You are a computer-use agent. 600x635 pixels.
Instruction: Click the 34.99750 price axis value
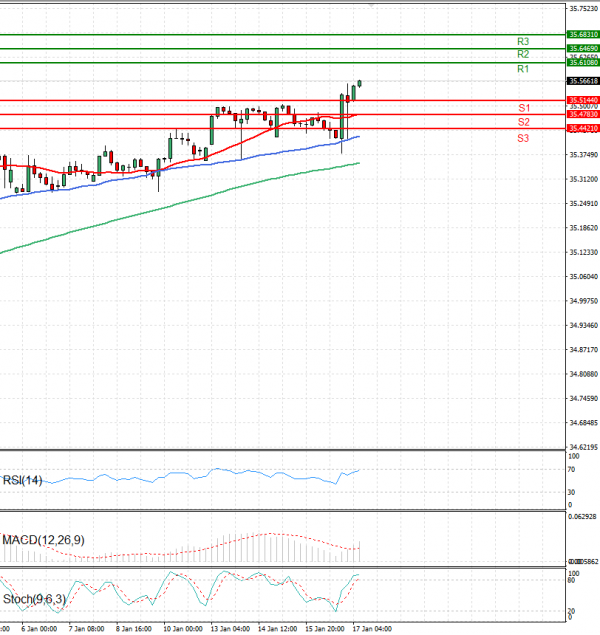[583, 301]
